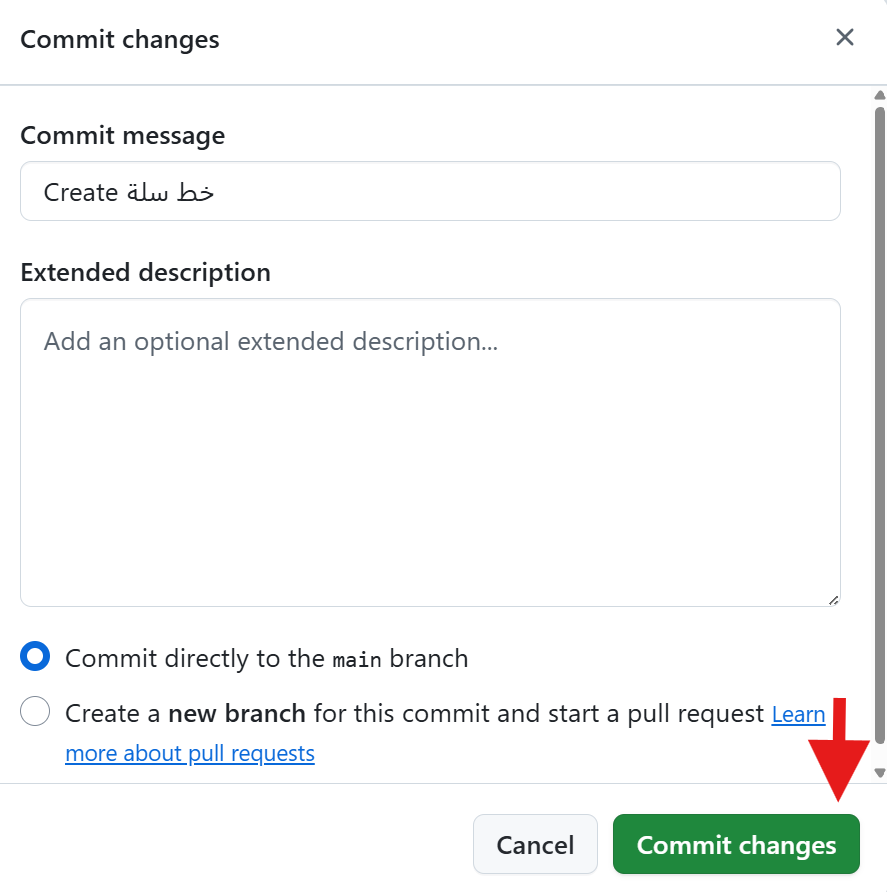The height and width of the screenshot is (892, 887).
Task: Open 'Learn more about pull requests' link
Action: click(x=190, y=753)
